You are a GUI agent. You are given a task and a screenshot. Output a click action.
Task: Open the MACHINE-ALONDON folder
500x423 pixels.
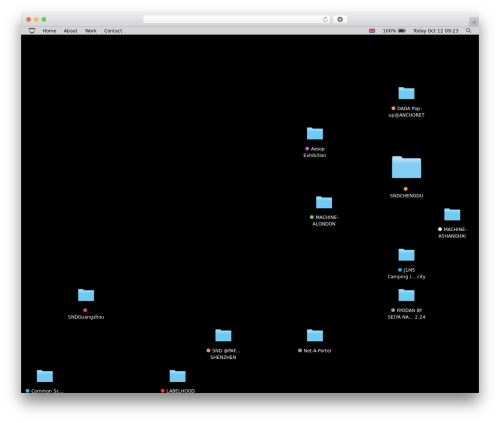pyautogui.click(x=324, y=202)
